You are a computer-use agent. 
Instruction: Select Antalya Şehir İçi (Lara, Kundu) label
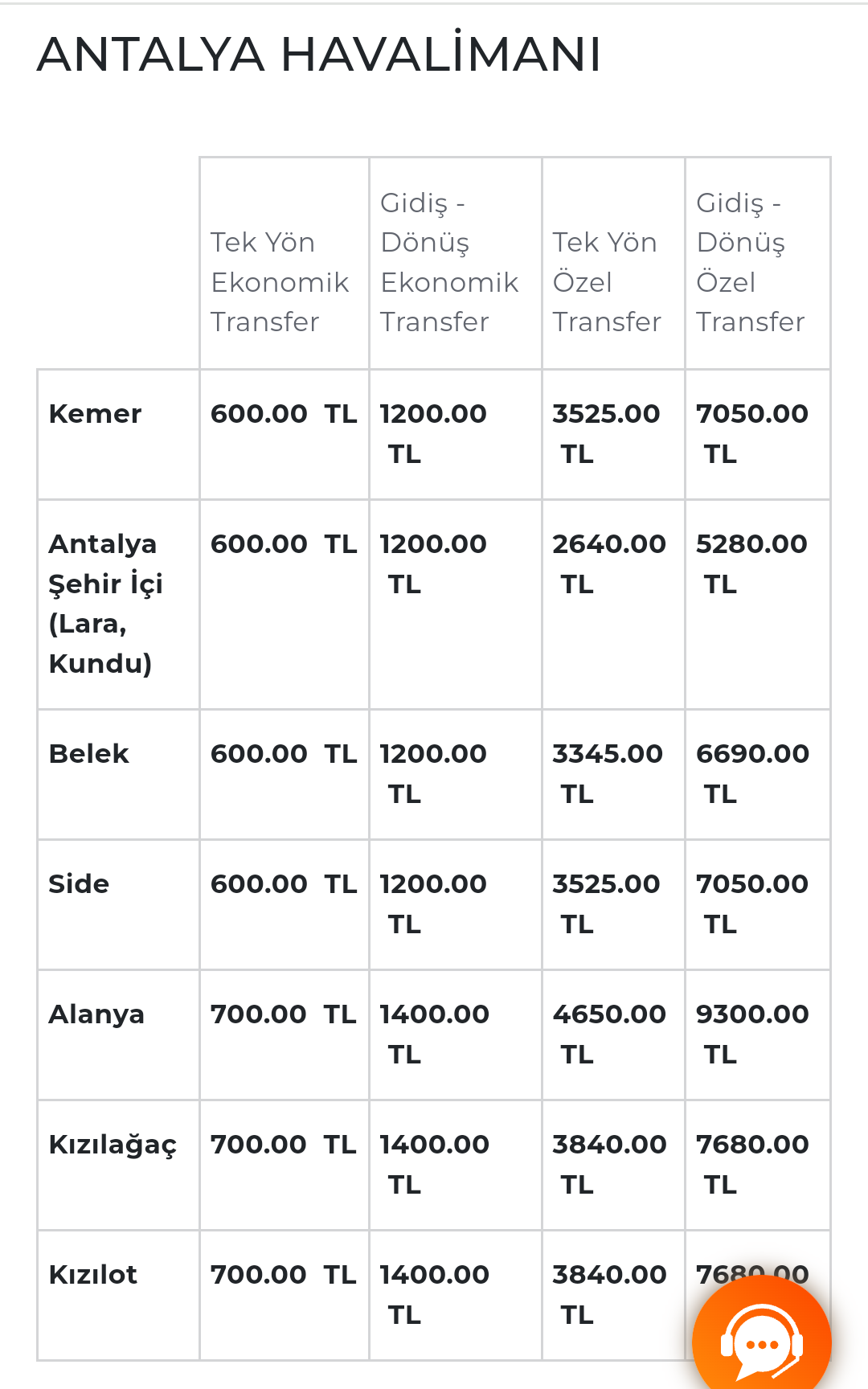[x=105, y=603]
